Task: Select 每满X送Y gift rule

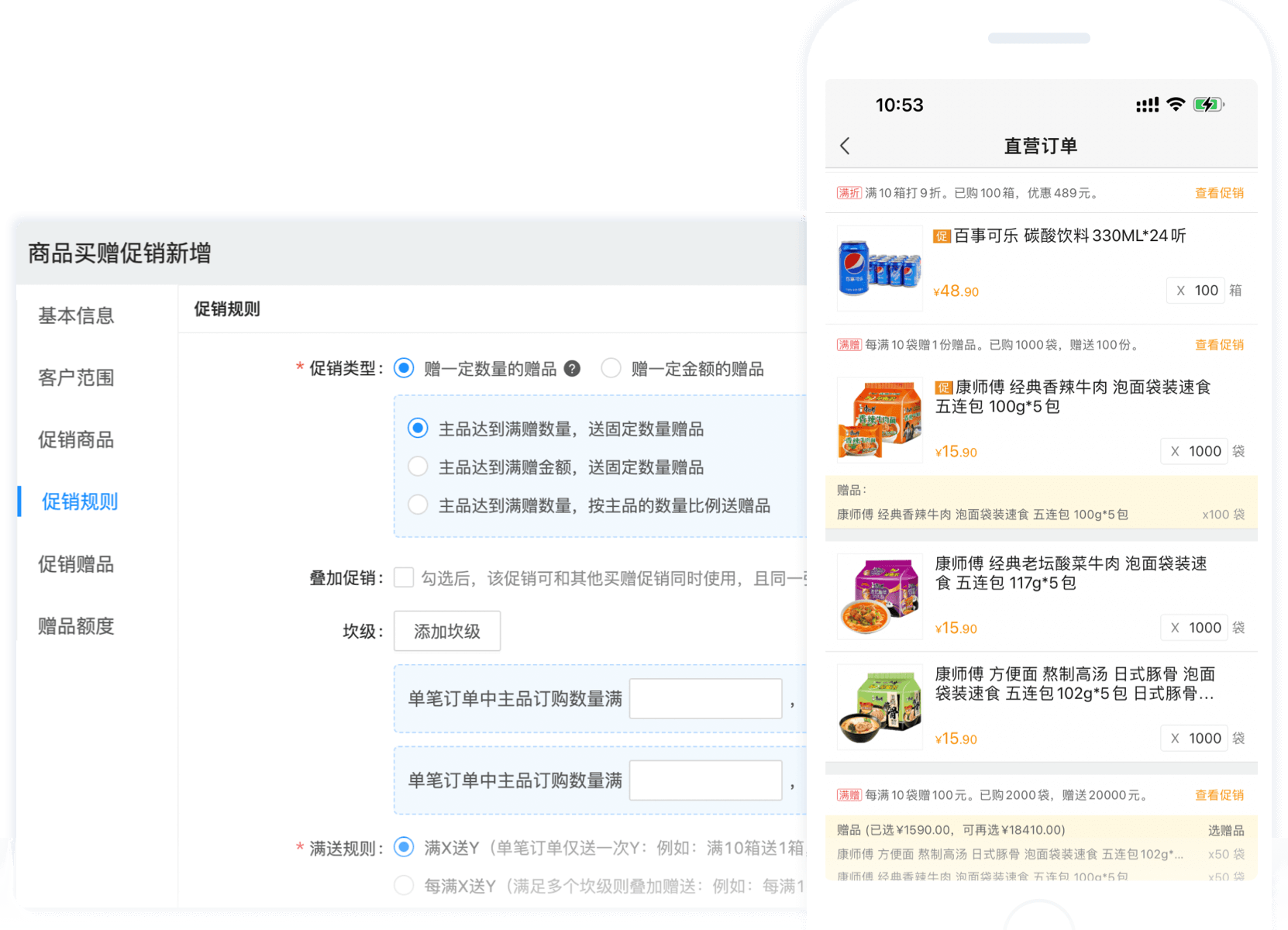Action: [x=404, y=885]
